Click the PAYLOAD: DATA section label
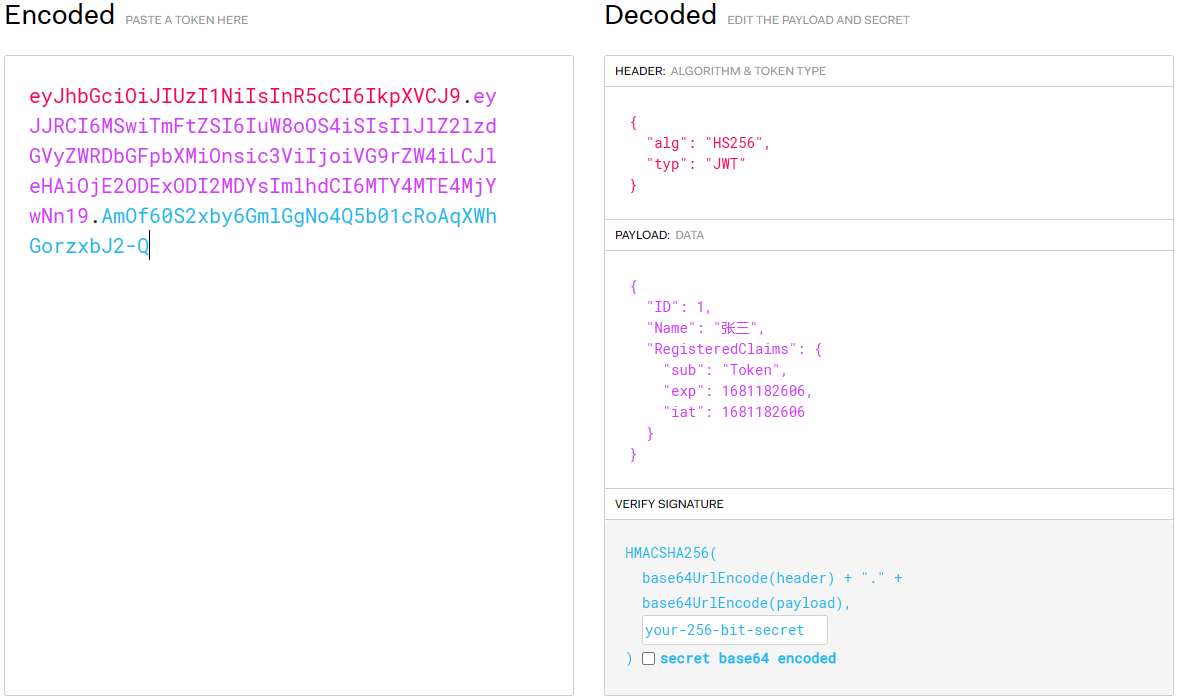This screenshot has height=698, width=1178. point(659,235)
